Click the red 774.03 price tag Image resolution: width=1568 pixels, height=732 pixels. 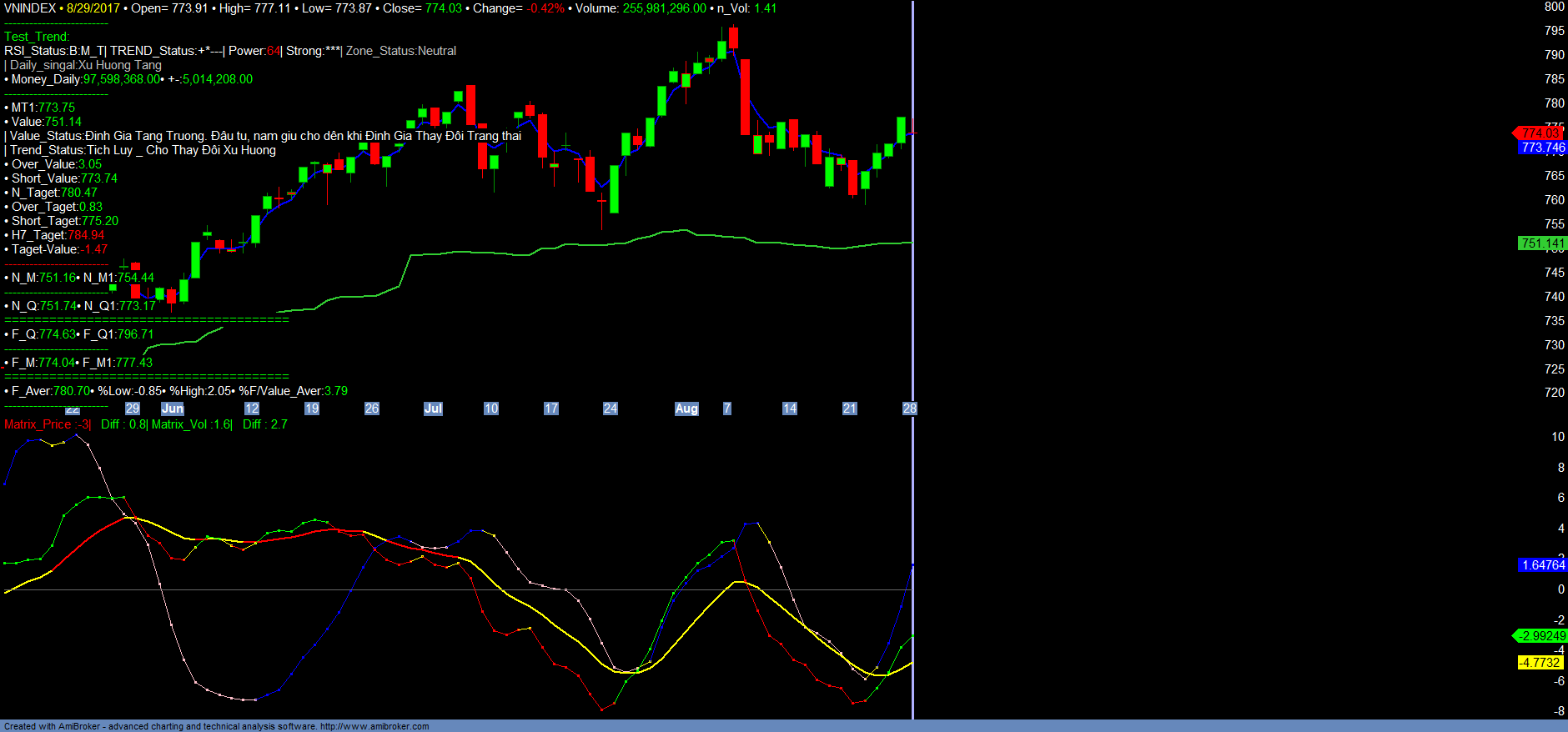pos(1540,133)
